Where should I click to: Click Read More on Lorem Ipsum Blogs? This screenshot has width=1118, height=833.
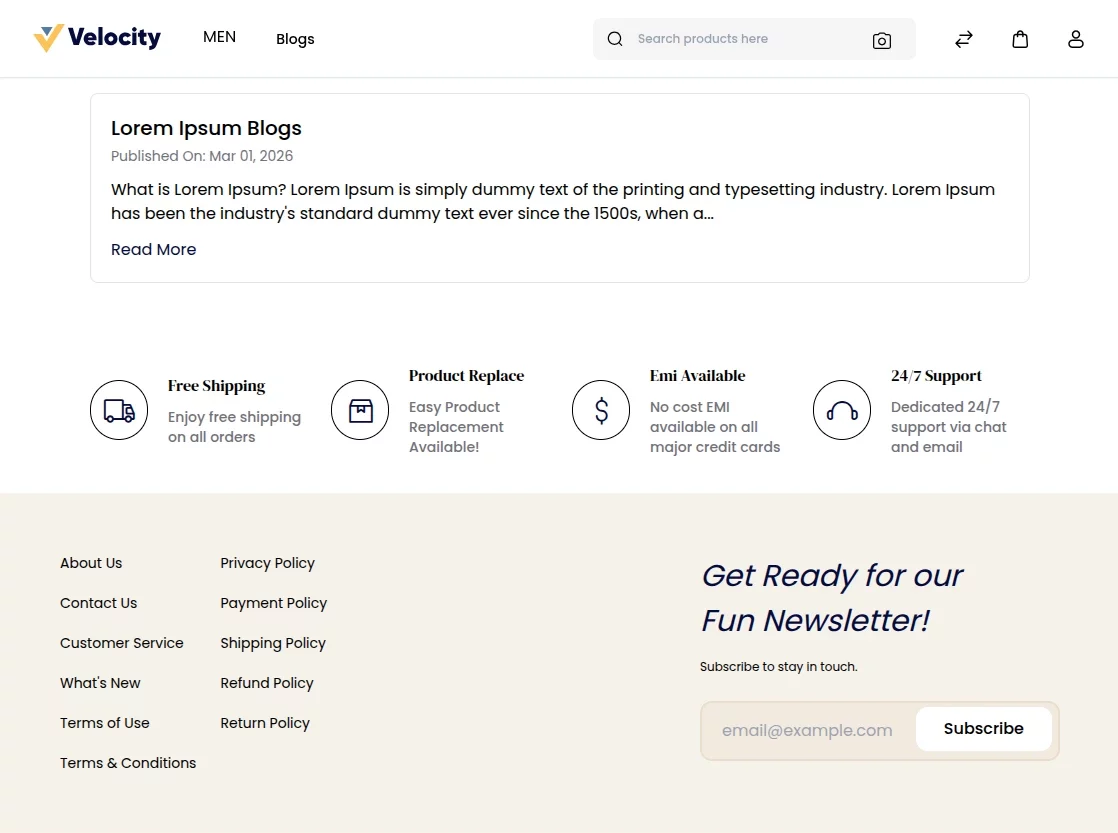point(153,249)
